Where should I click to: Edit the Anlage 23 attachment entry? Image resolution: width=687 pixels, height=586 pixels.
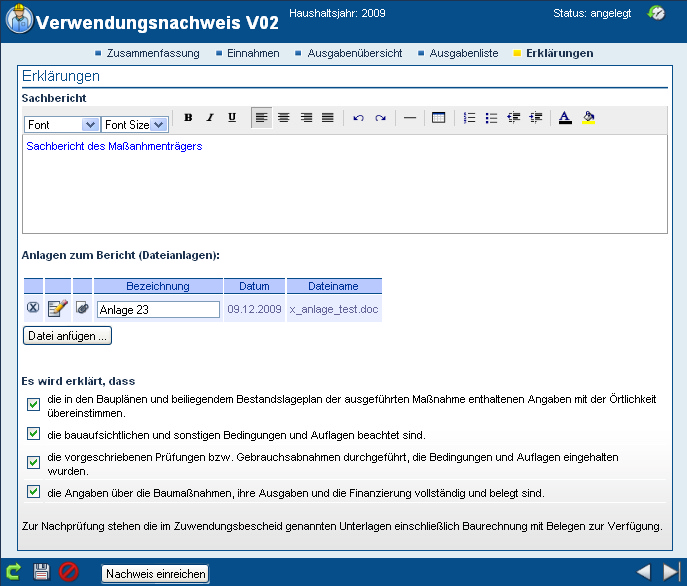point(58,308)
